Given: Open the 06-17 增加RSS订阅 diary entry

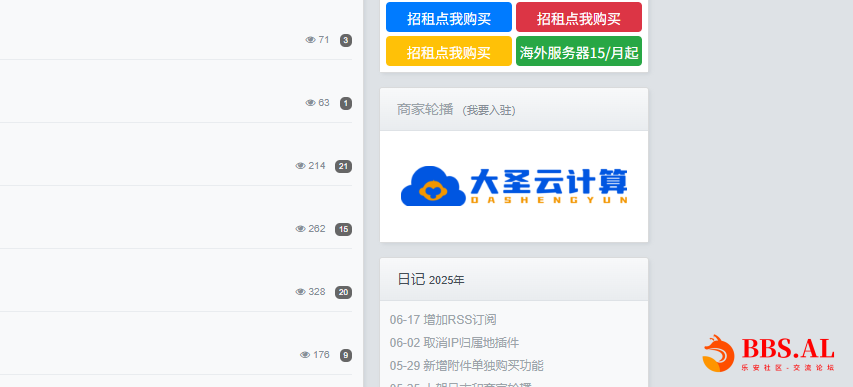Looking at the screenshot, I should click(x=443, y=320).
